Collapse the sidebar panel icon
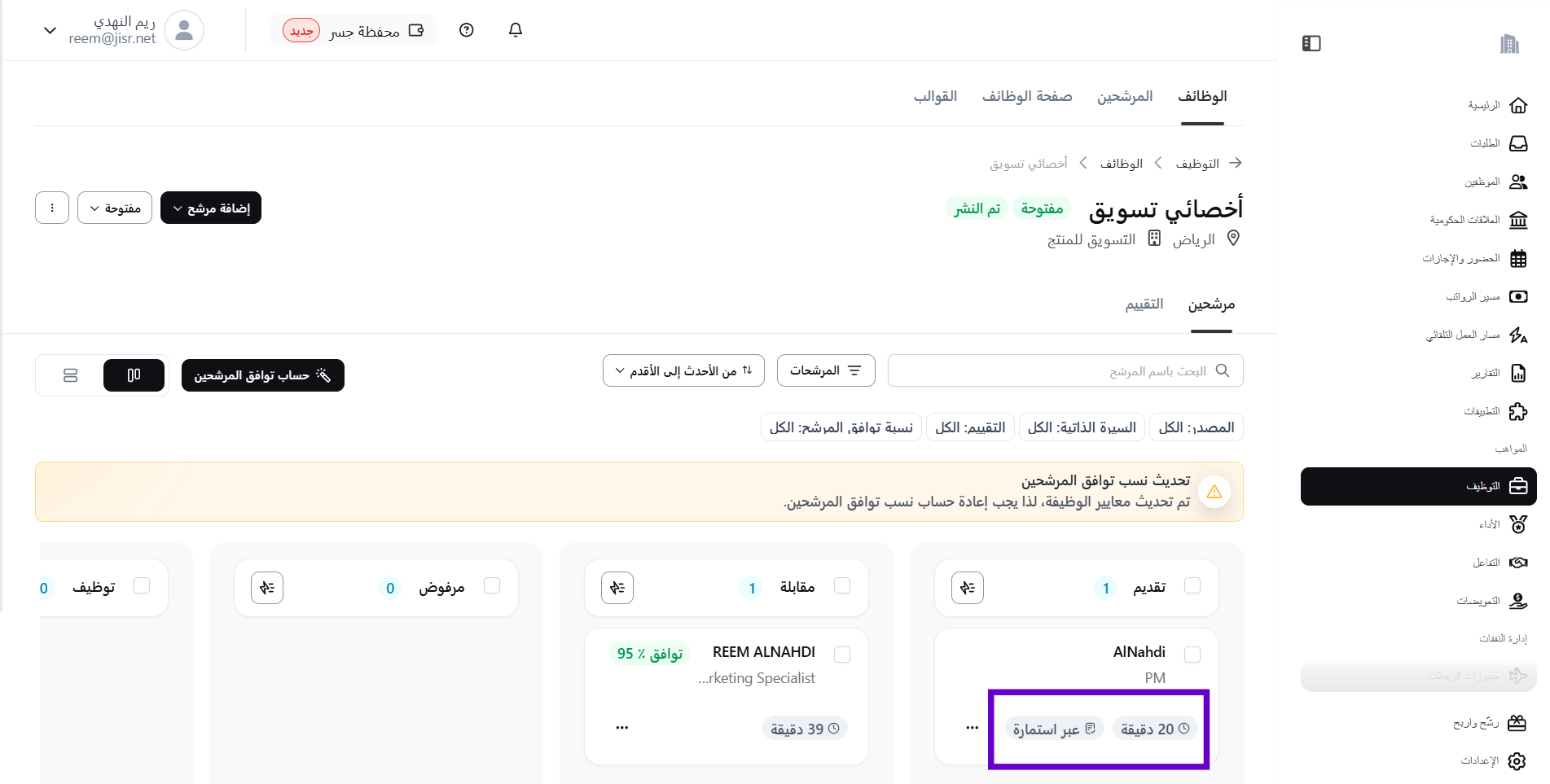The width and height of the screenshot is (1550, 784). 1311,43
